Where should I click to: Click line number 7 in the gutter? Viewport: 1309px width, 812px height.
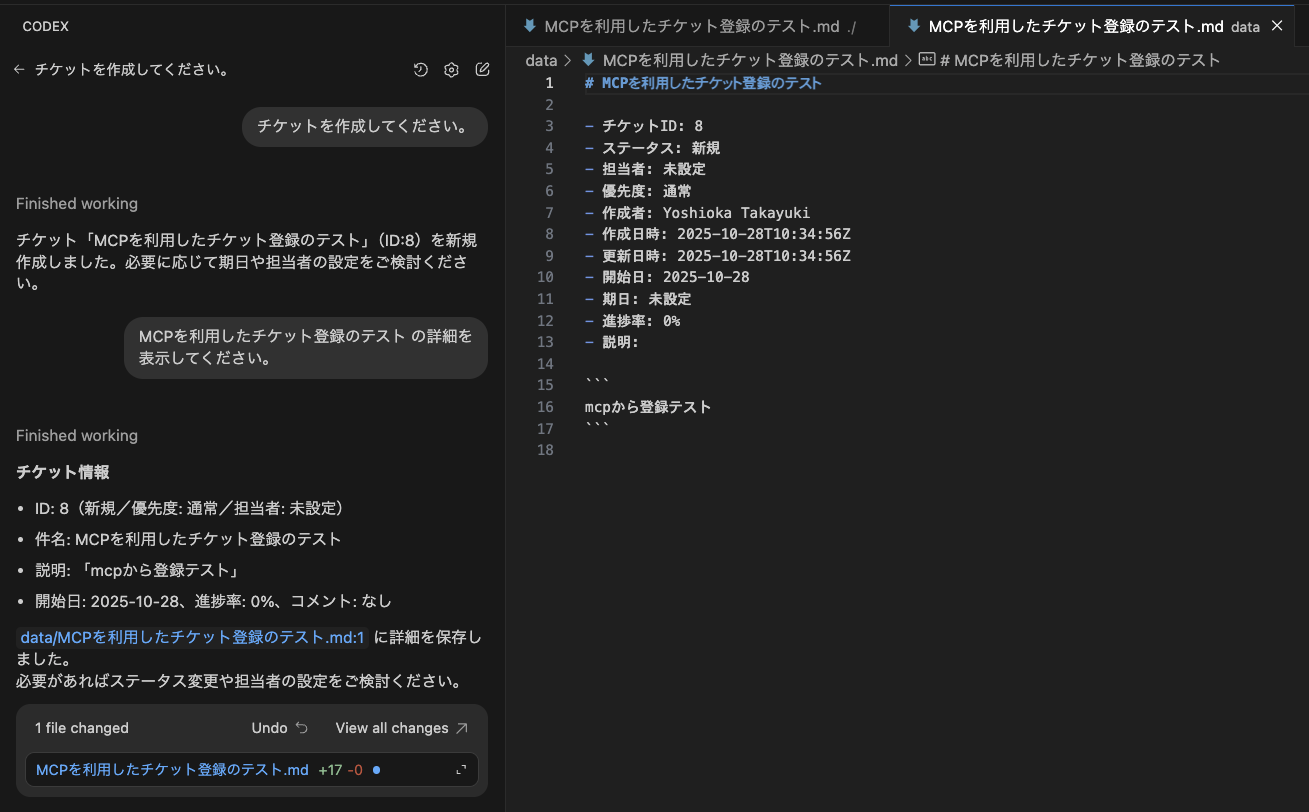point(548,213)
